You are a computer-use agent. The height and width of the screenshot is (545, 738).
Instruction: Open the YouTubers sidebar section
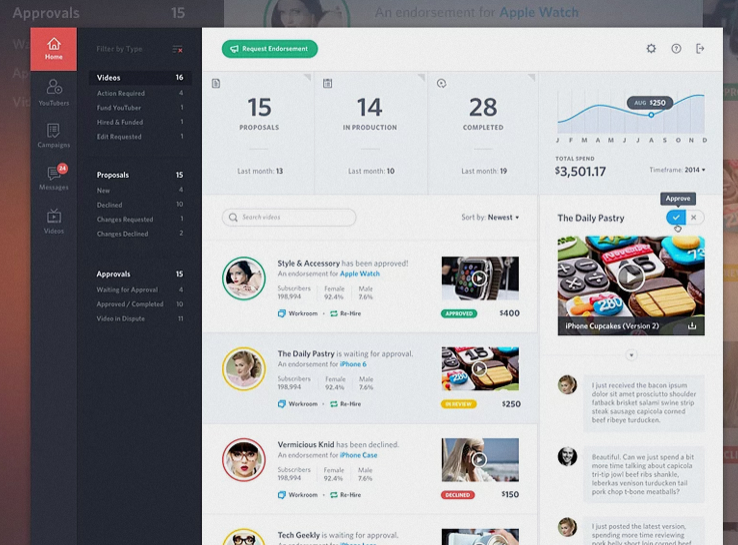click(x=54, y=92)
